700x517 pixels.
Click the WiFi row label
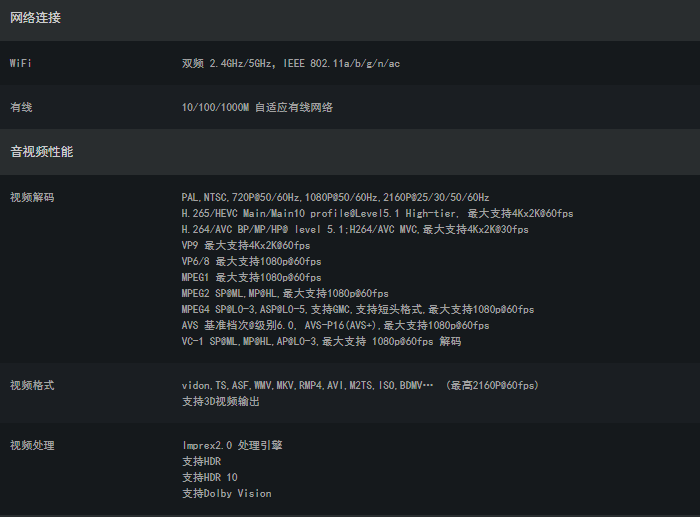click(21, 63)
